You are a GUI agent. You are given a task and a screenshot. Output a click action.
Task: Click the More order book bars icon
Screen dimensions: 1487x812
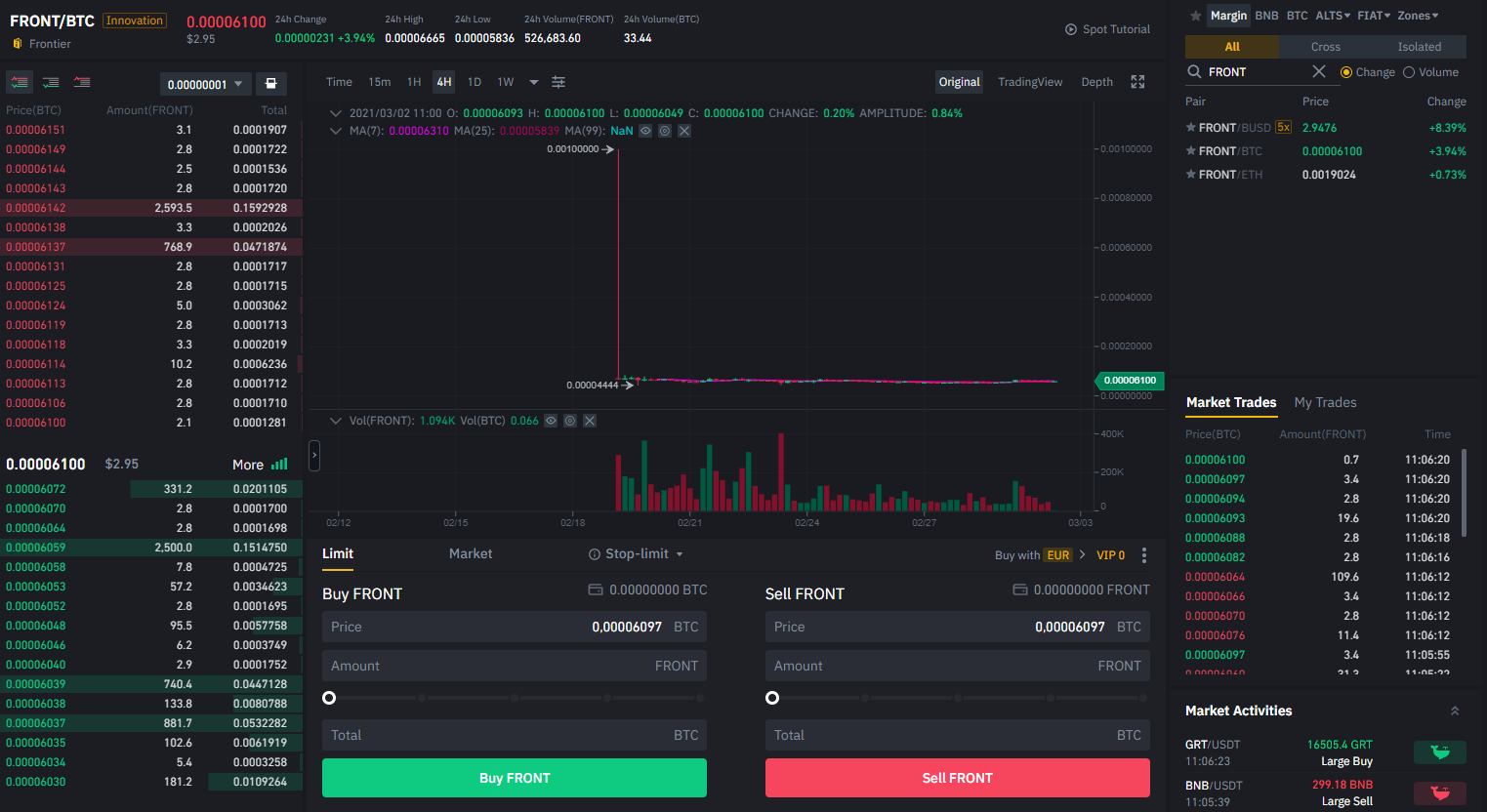click(279, 465)
